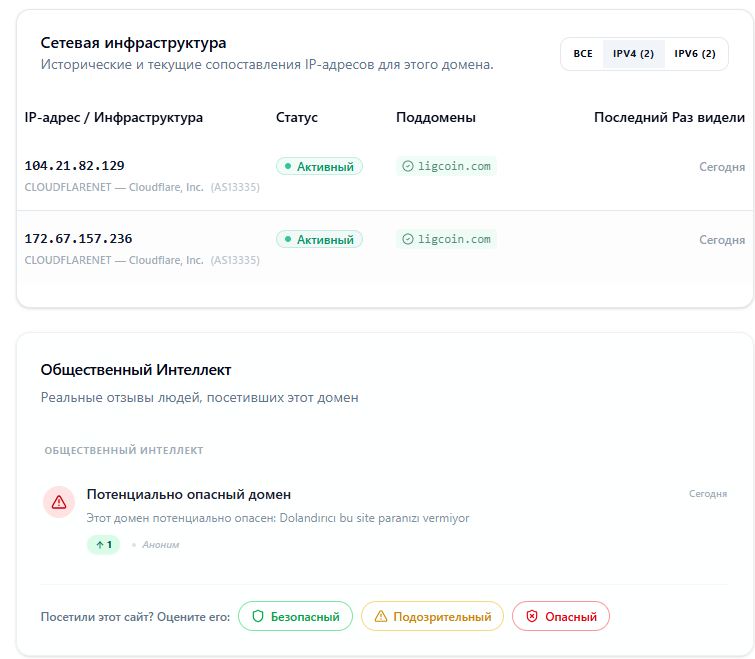
Task: Click the Потенциально опасный домен heading
Action: (189, 494)
